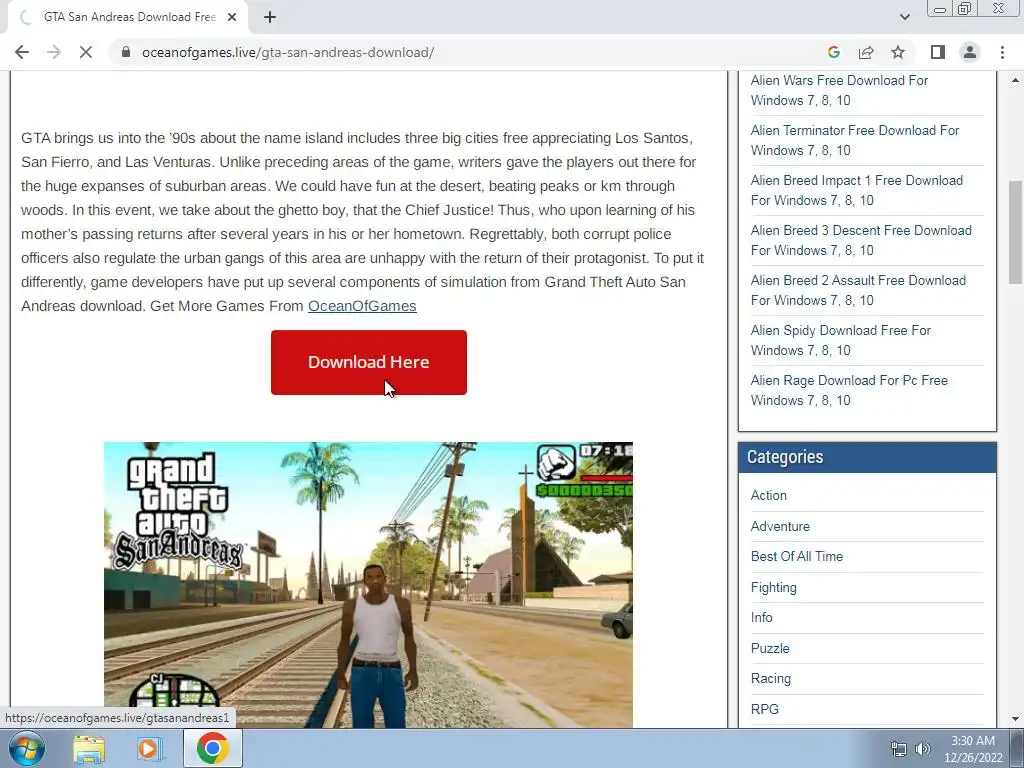Select the Fighting category
This screenshot has width=1024, height=768.
[773, 587]
